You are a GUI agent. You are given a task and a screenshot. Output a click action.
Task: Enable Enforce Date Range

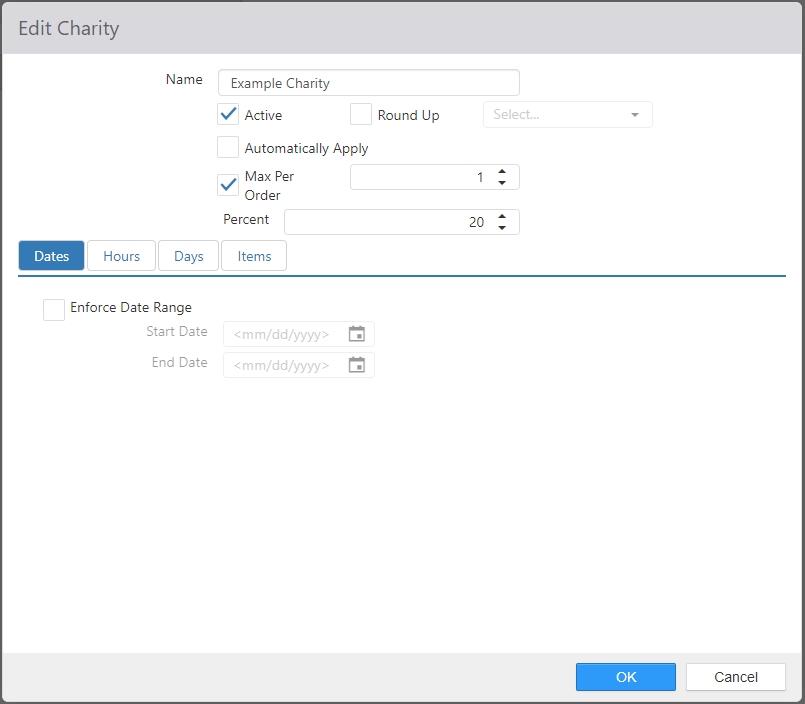(54, 310)
